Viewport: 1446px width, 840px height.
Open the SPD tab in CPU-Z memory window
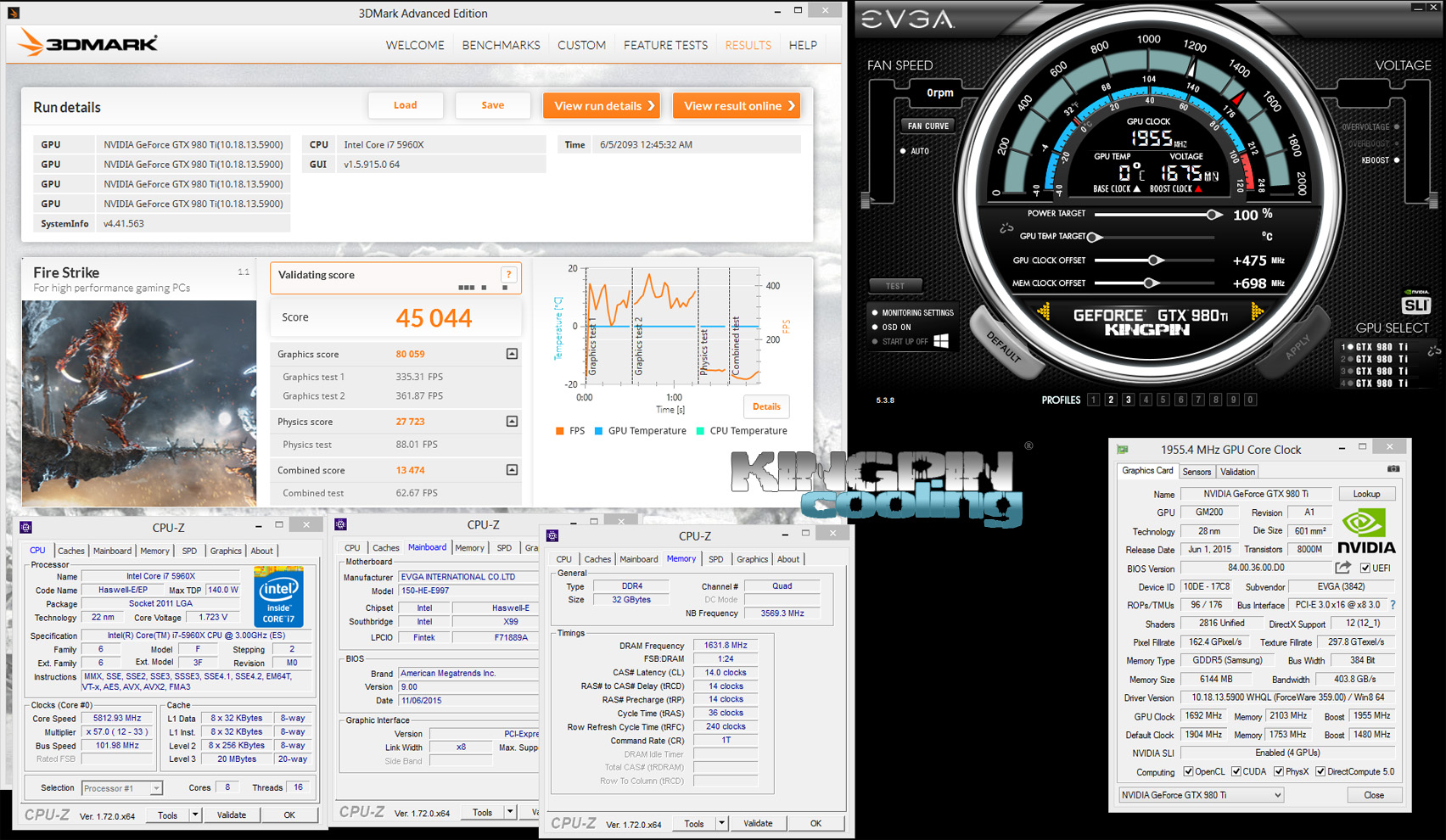click(x=715, y=559)
